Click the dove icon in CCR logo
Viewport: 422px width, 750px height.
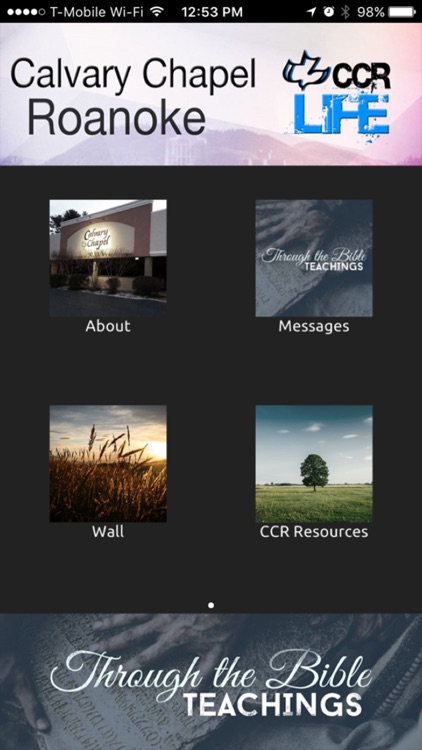(304, 72)
